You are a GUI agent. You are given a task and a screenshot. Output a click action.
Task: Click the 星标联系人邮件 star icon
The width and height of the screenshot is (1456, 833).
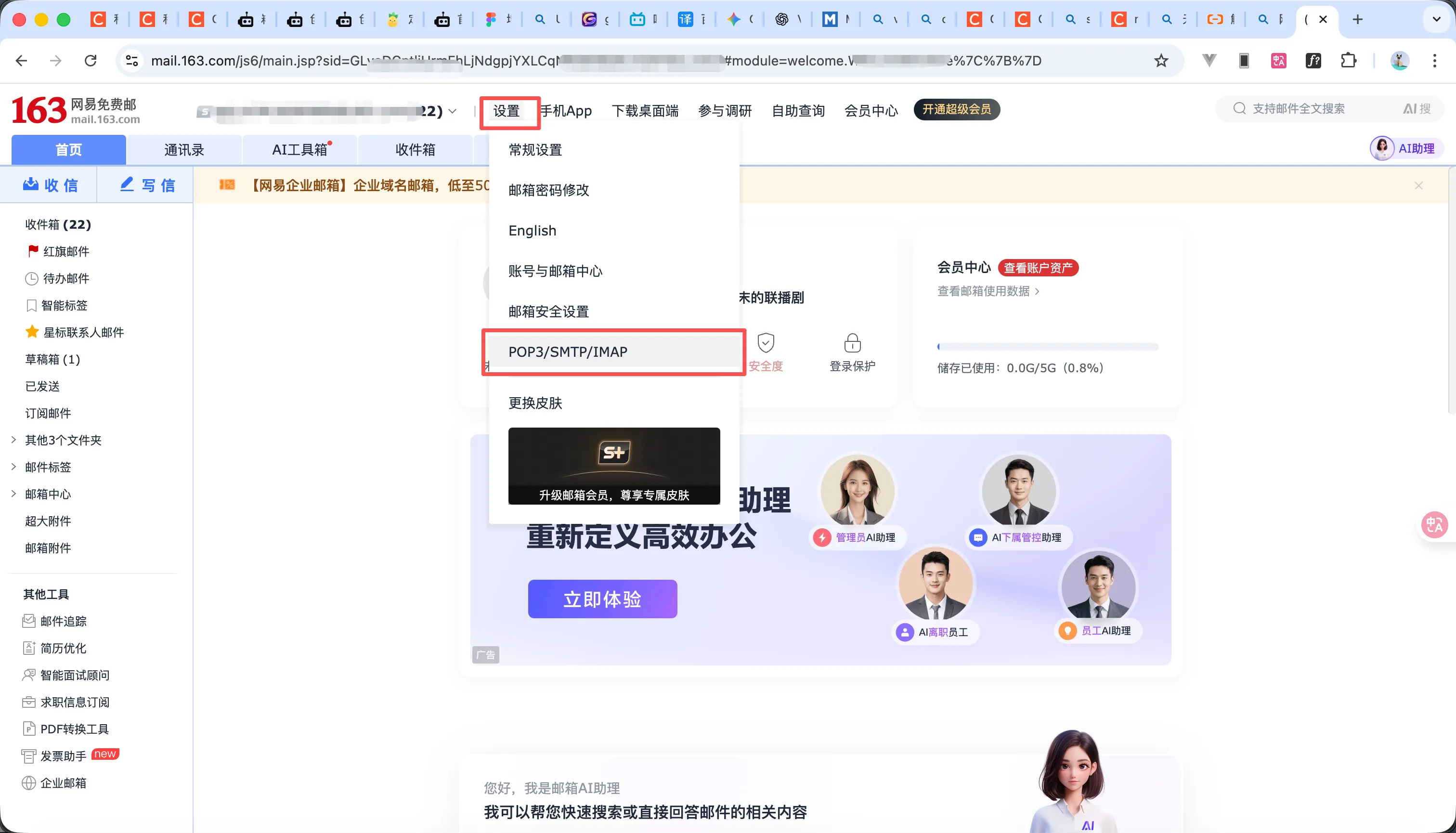pyautogui.click(x=33, y=332)
